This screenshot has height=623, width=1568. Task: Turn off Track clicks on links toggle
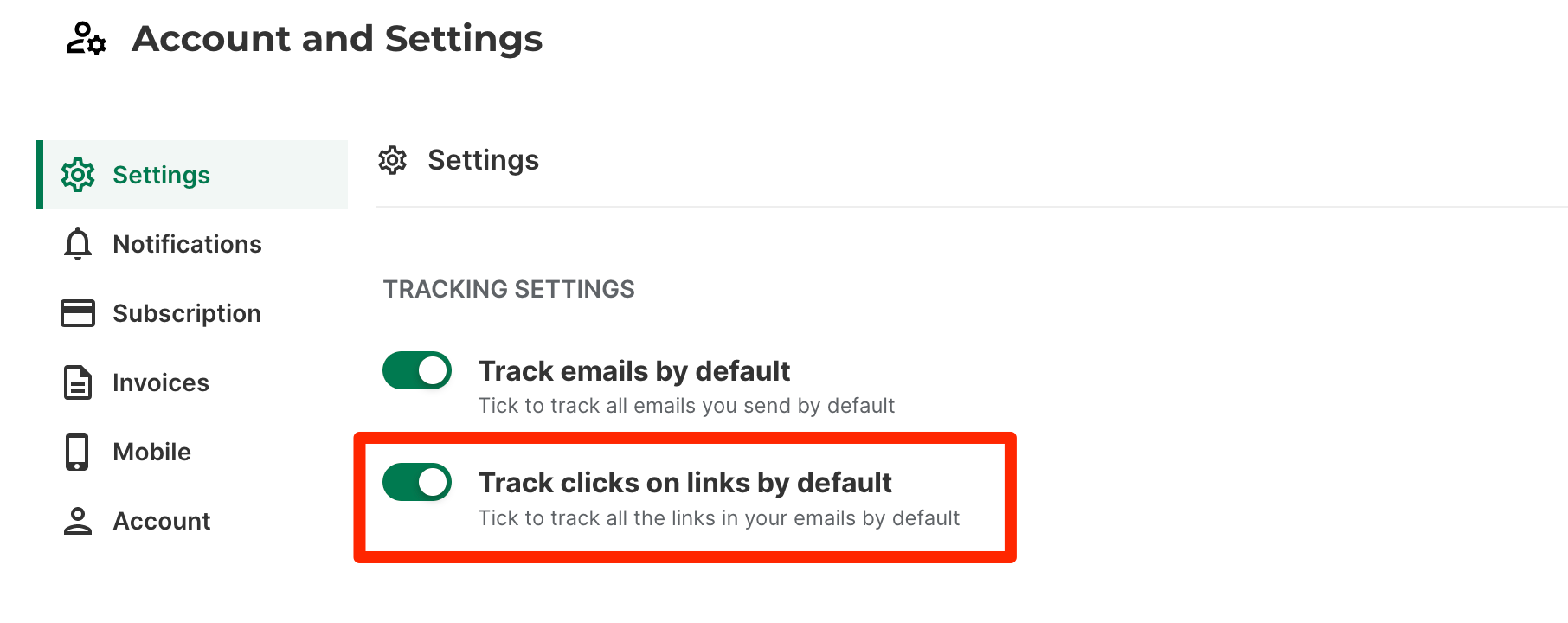(x=417, y=482)
